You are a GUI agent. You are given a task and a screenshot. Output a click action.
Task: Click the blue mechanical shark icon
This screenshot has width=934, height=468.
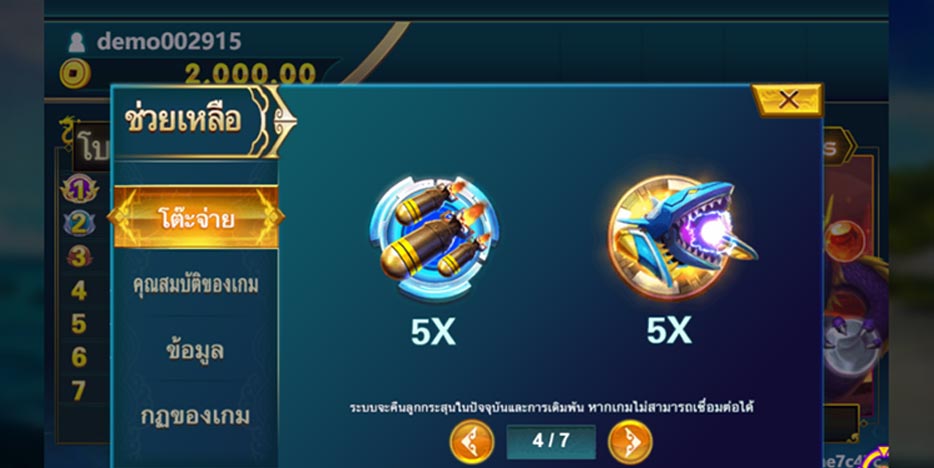(681, 237)
